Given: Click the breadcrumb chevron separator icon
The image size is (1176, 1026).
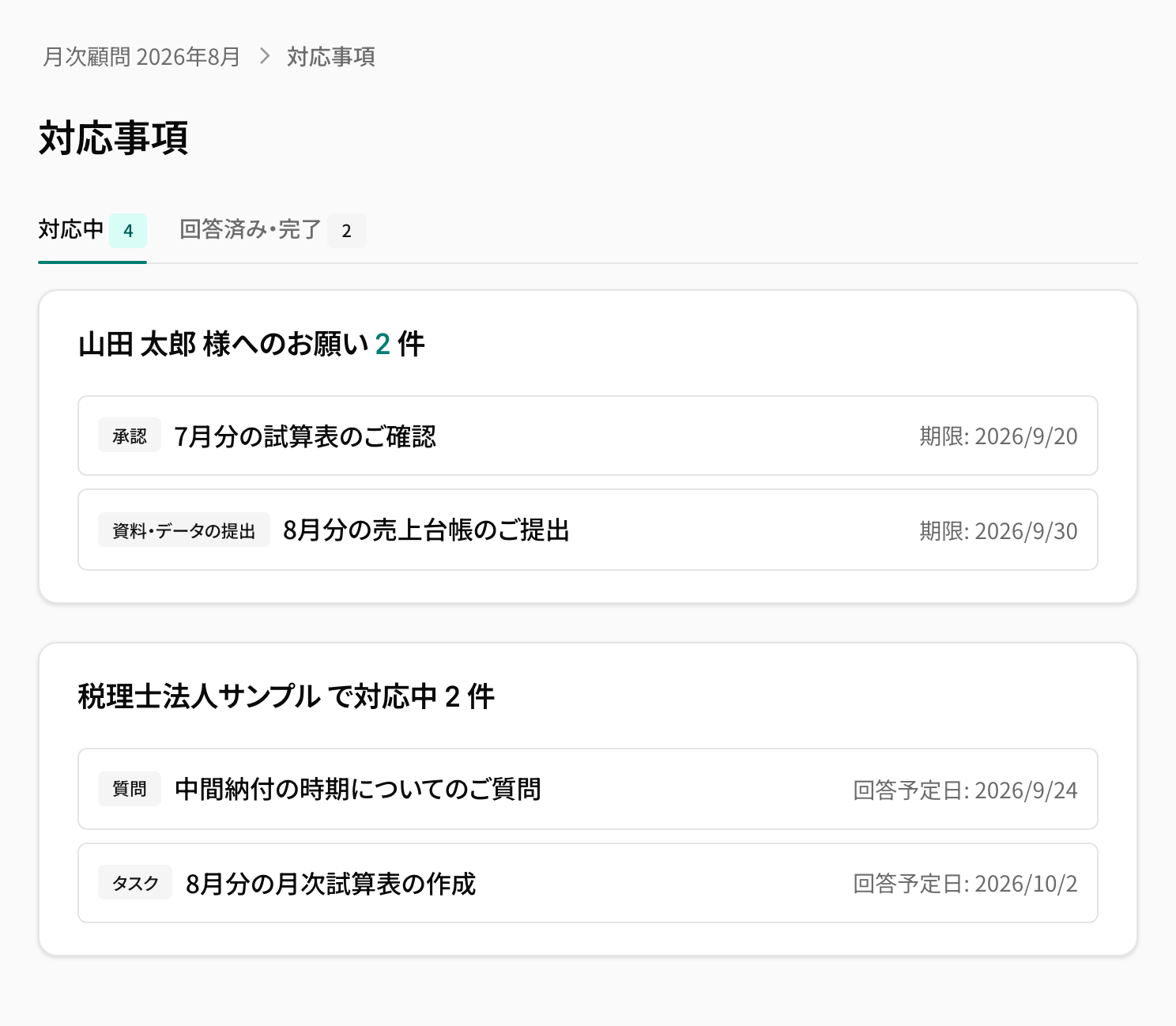Looking at the screenshot, I should pyautogui.click(x=265, y=57).
